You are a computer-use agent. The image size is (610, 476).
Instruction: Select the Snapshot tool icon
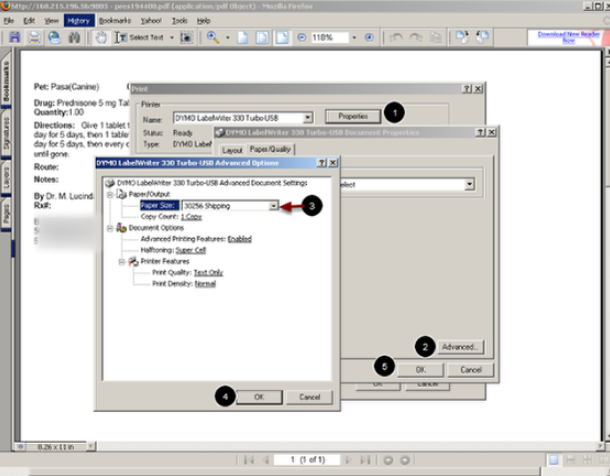tap(187, 37)
